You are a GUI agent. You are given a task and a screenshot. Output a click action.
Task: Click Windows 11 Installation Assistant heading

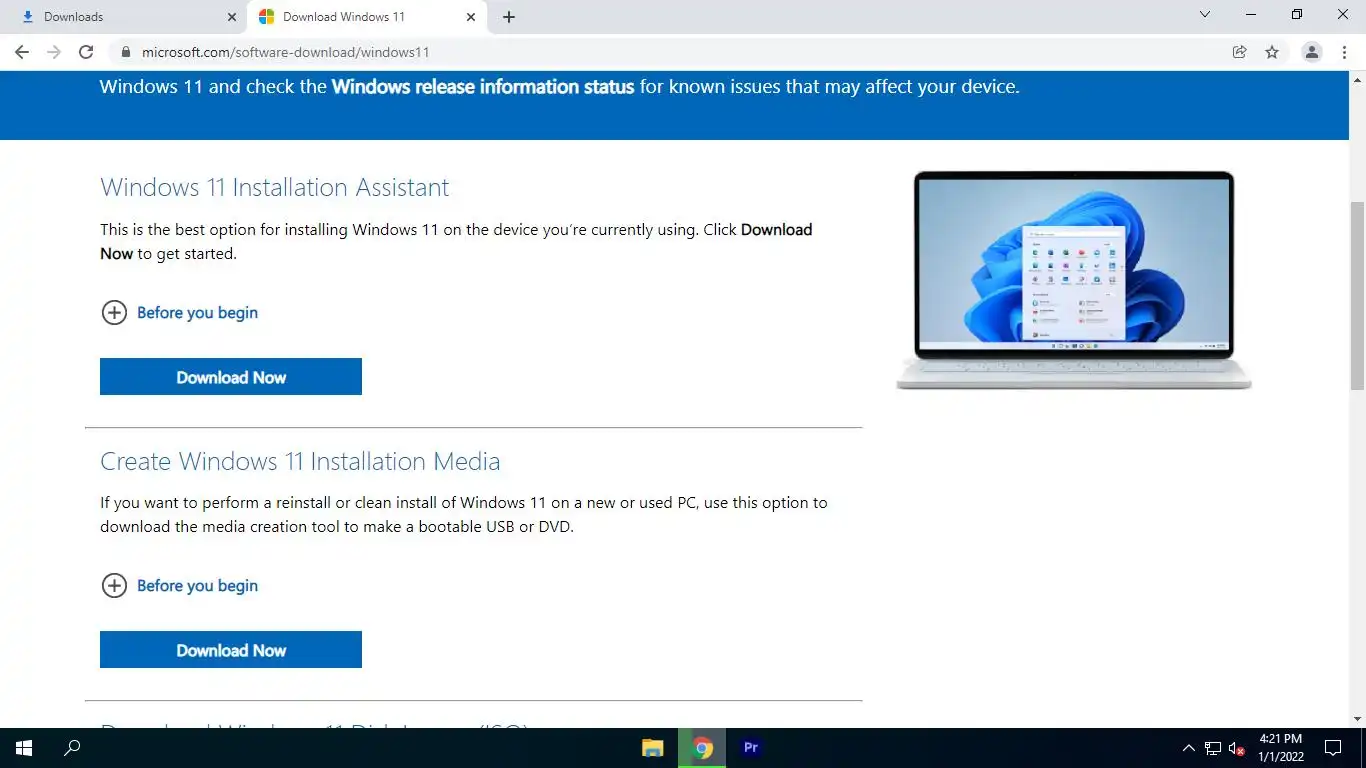(x=275, y=188)
